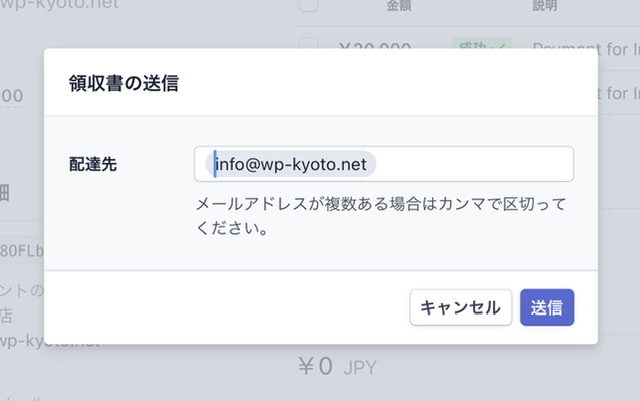Image resolution: width=640 pixels, height=401 pixels.
Task: Check the ¥20,000 payment row checkbox
Action: [309, 47]
